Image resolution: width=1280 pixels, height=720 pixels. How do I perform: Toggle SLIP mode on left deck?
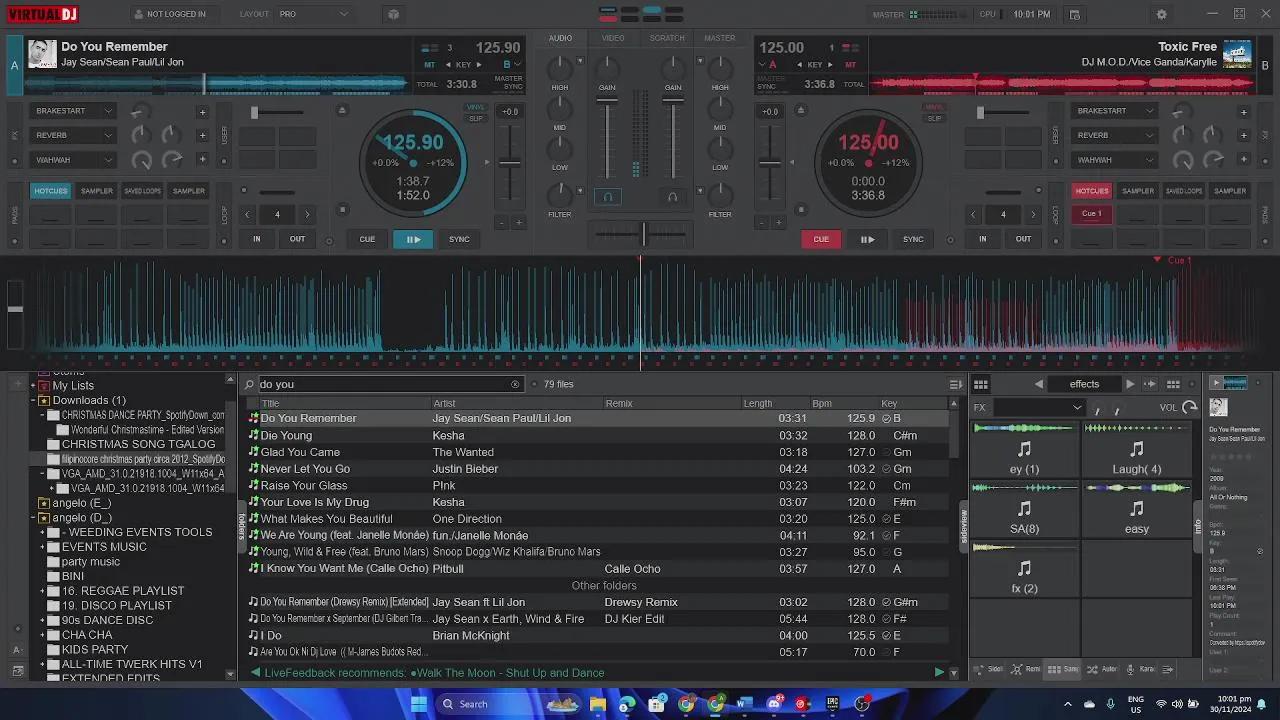pos(475,118)
